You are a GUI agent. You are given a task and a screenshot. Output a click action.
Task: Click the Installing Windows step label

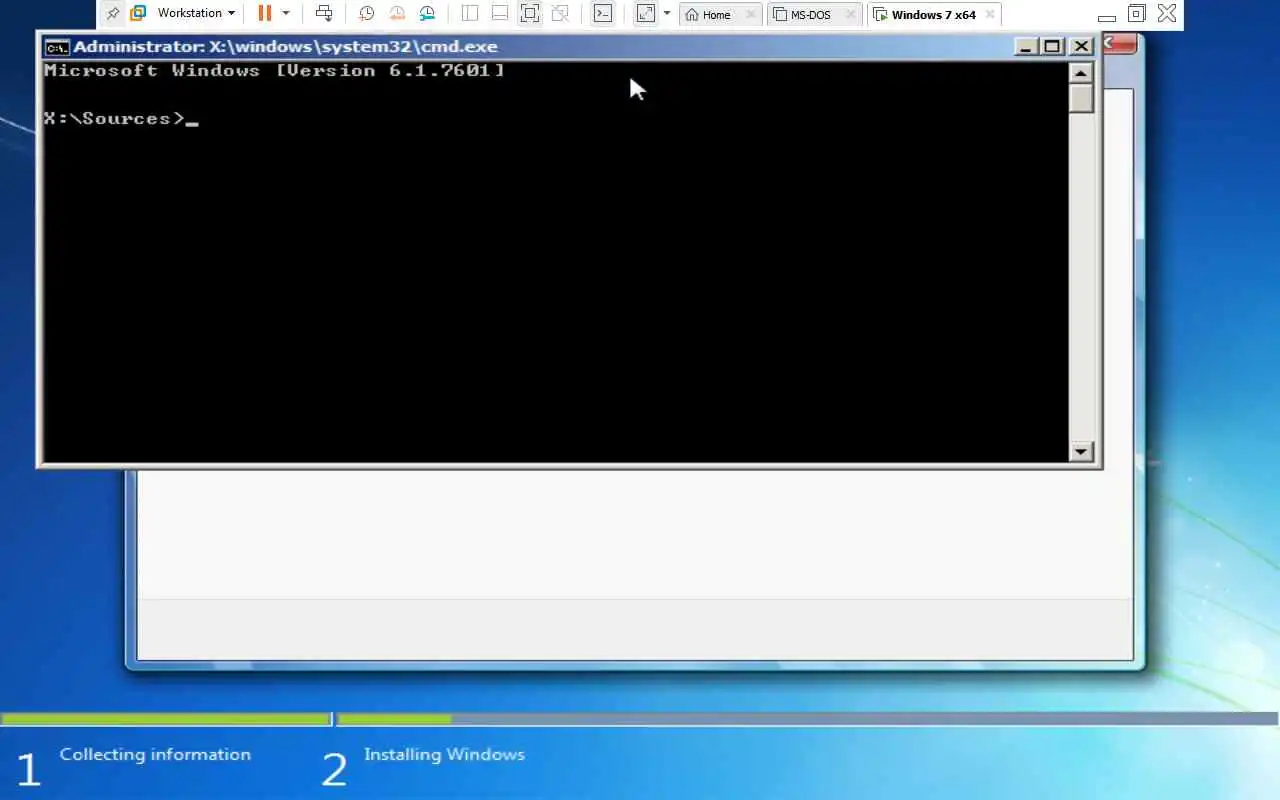tap(444, 754)
